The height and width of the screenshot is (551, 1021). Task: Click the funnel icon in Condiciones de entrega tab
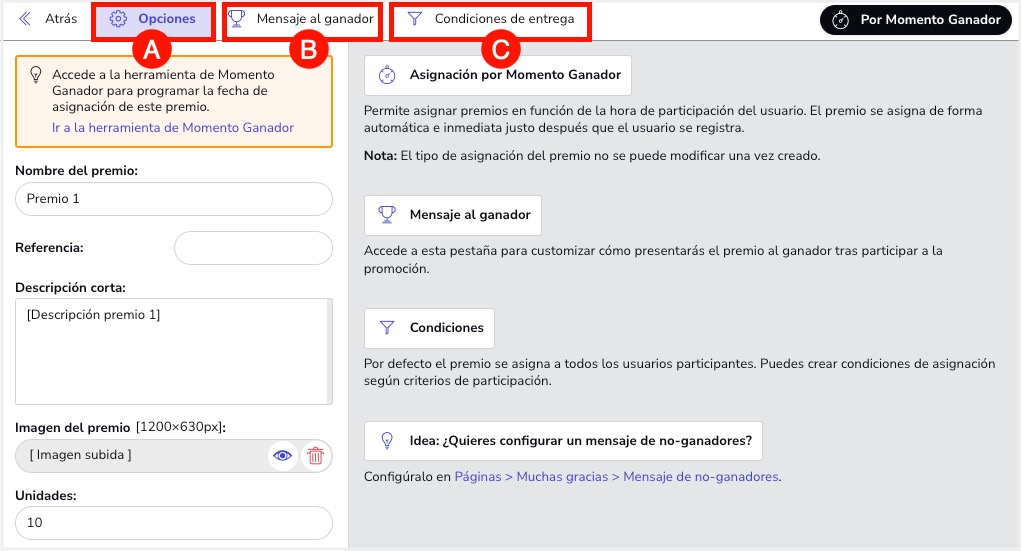[414, 19]
